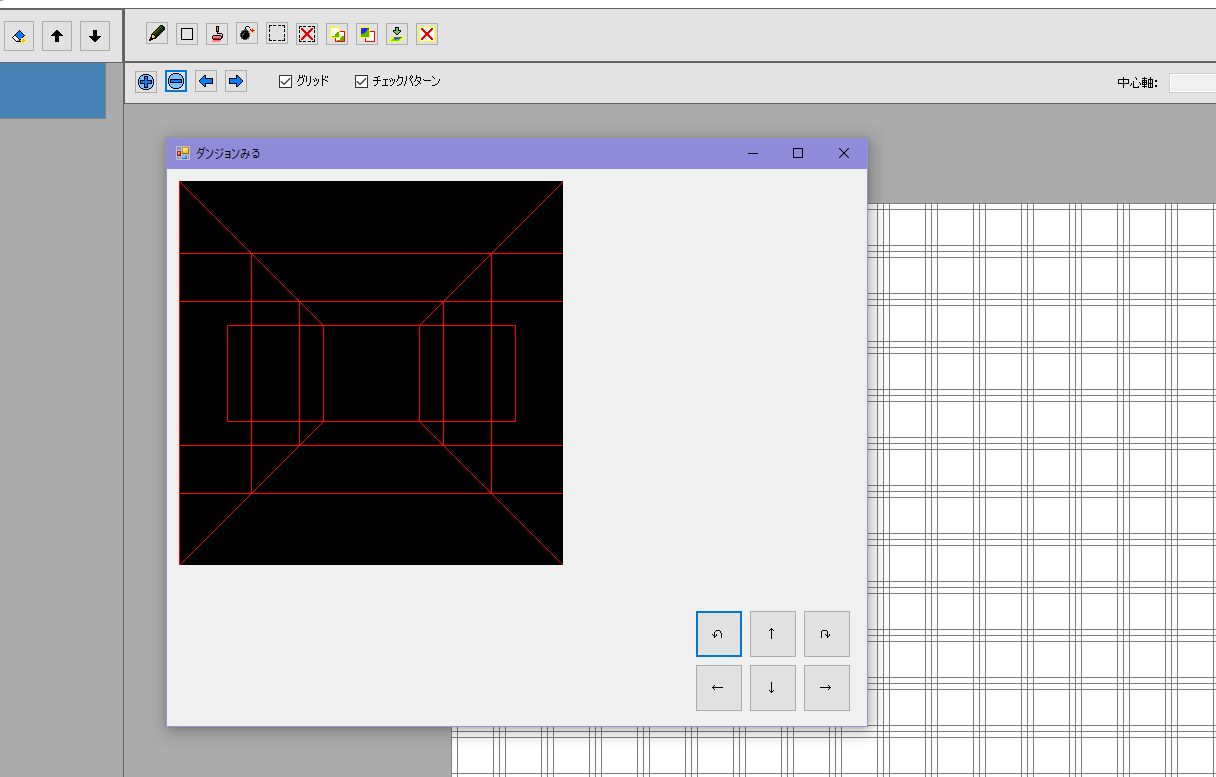Click the blue right arrow icon
Image resolution: width=1216 pixels, height=777 pixels.
click(236, 82)
